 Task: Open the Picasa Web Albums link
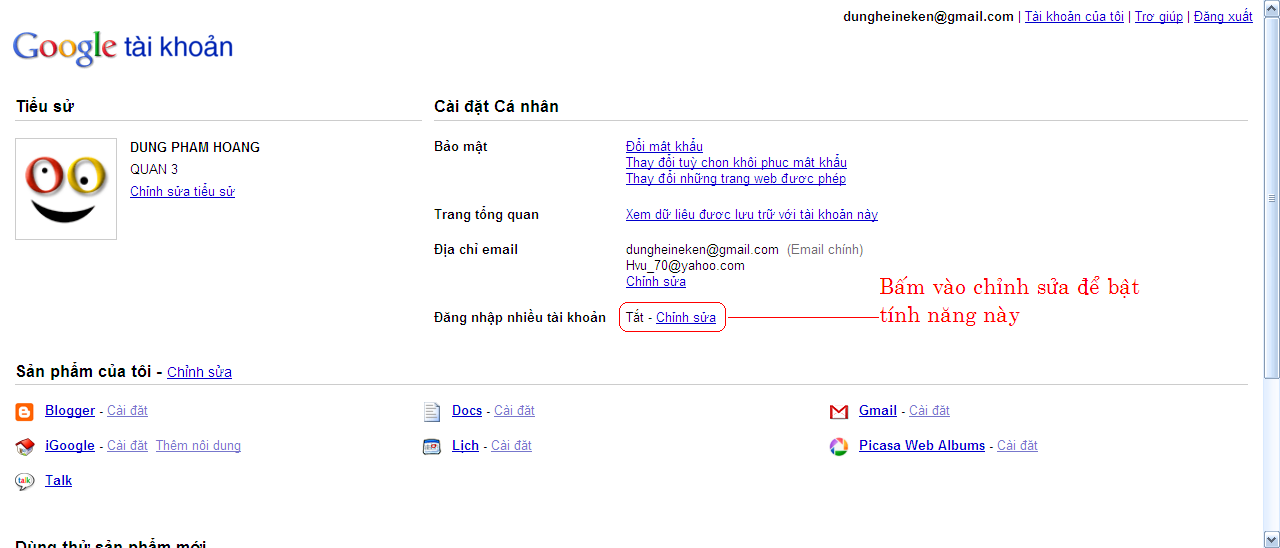(922, 446)
